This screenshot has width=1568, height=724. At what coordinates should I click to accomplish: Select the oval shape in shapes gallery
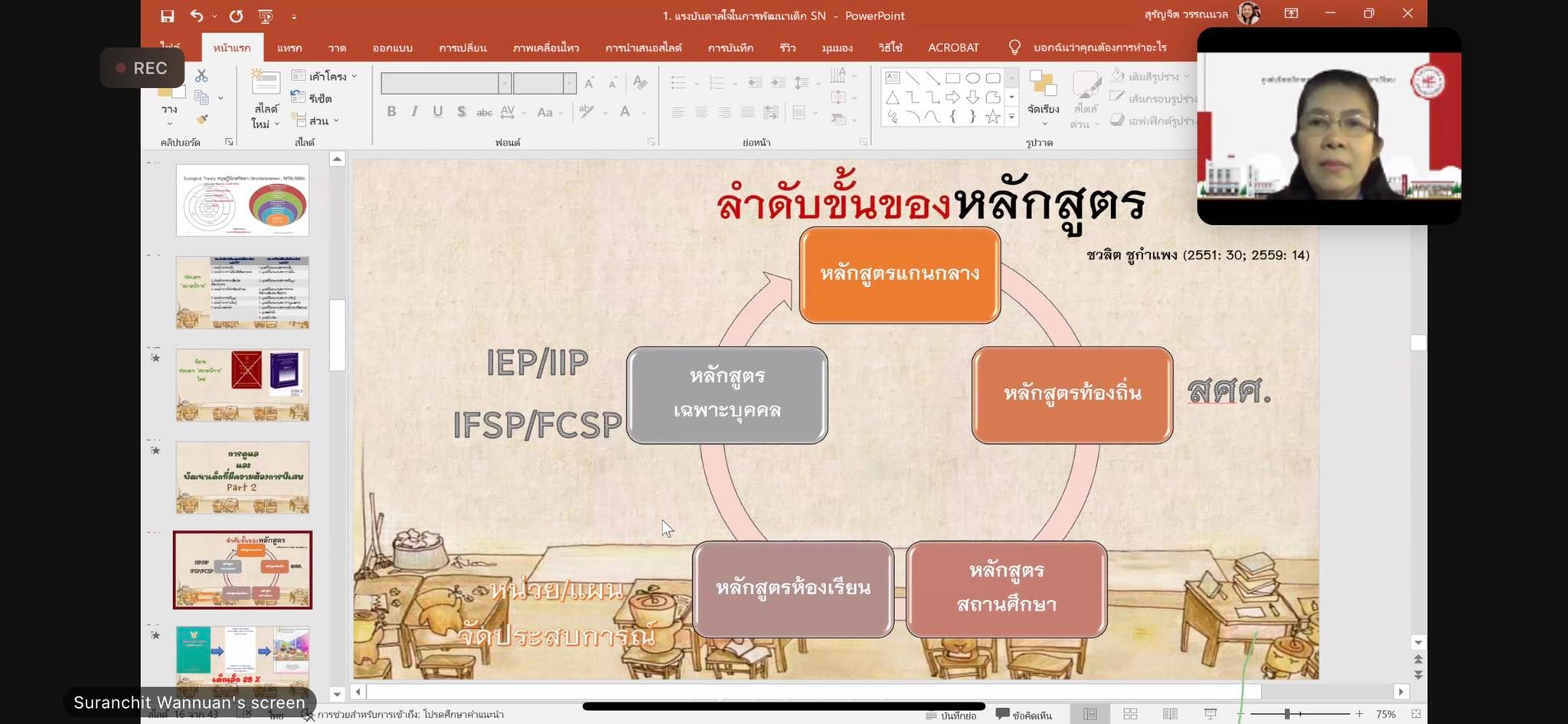click(972, 78)
